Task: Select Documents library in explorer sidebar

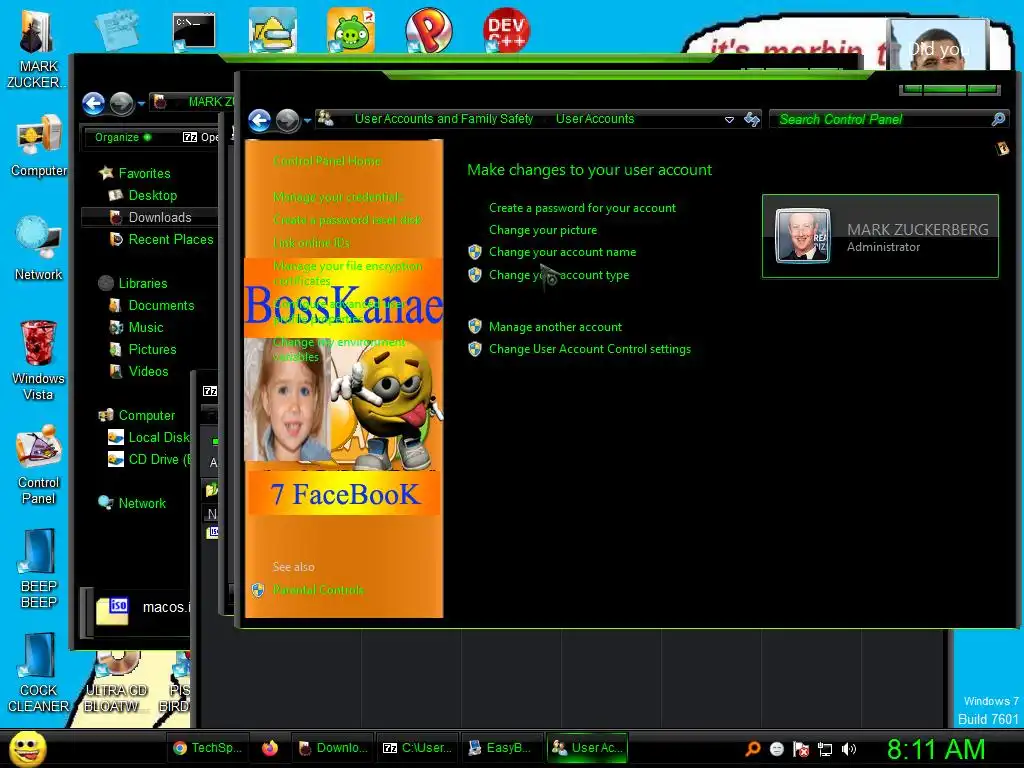Action: click(x=161, y=306)
